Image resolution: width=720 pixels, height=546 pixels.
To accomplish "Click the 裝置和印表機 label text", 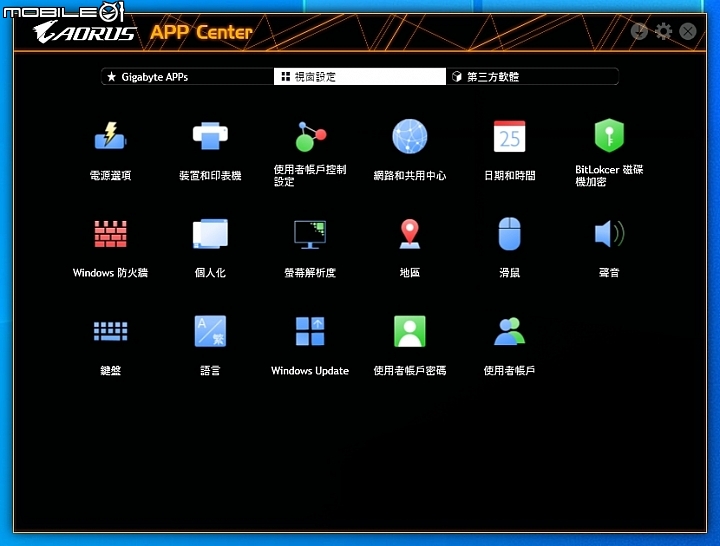I will click(x=210, y=175).
